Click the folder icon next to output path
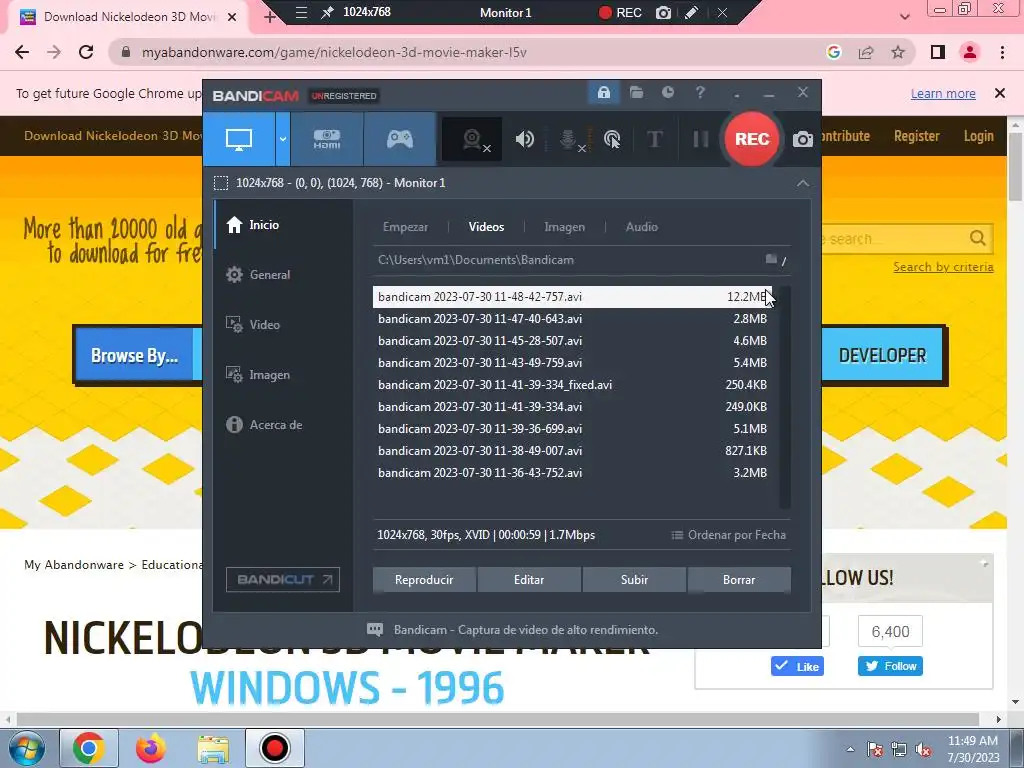 771,260
